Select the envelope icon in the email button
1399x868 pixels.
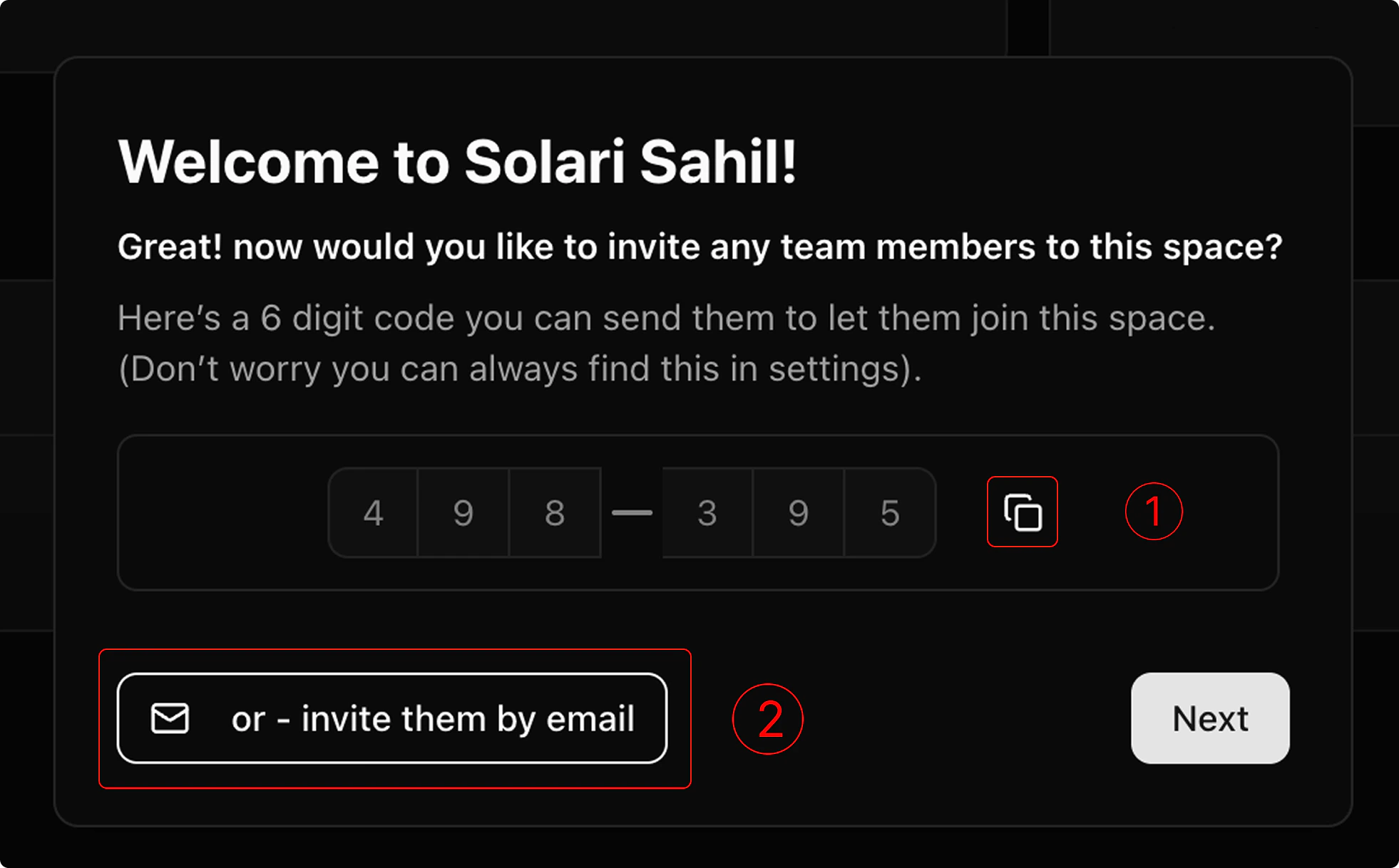(x=170, y=718)
